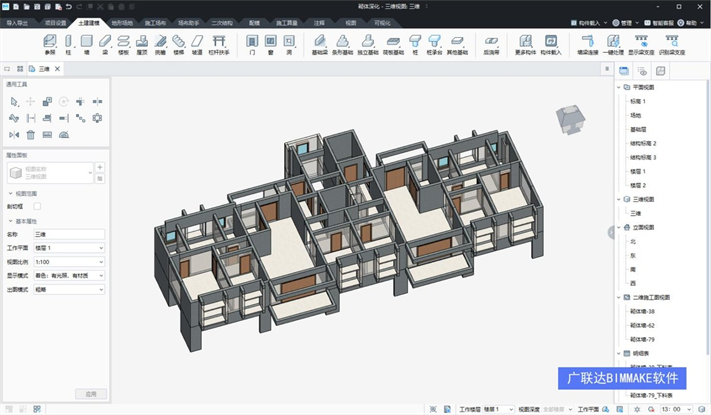Click the sun lighting icon in status bar
The width and height of the screenshot is (711, 415).
(637, 409)
